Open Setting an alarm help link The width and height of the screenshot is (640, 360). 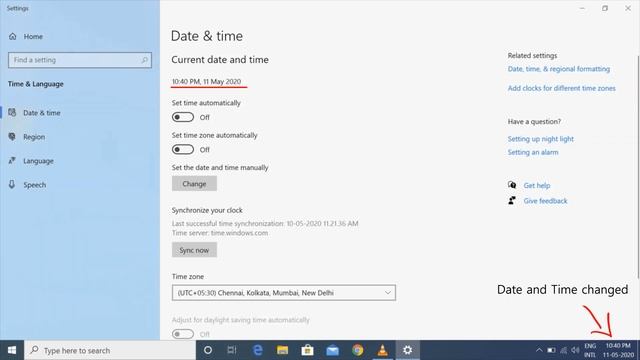533,152
